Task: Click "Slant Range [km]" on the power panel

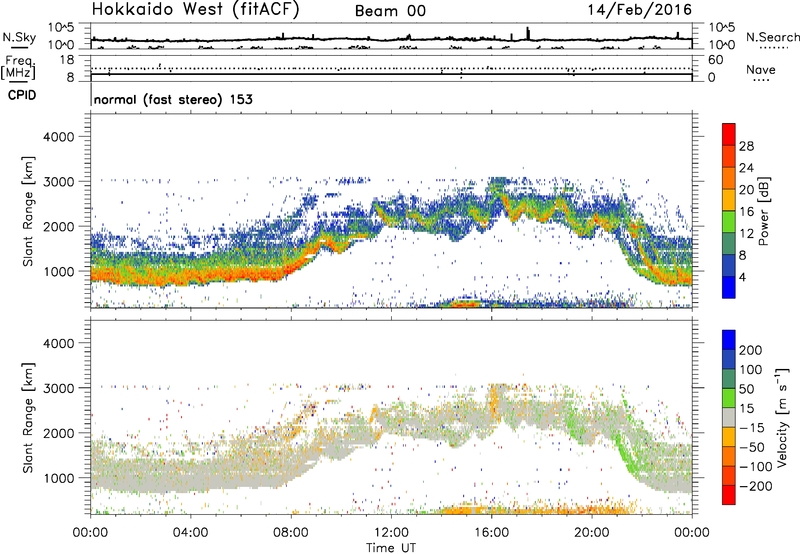Action: (28, 211)
